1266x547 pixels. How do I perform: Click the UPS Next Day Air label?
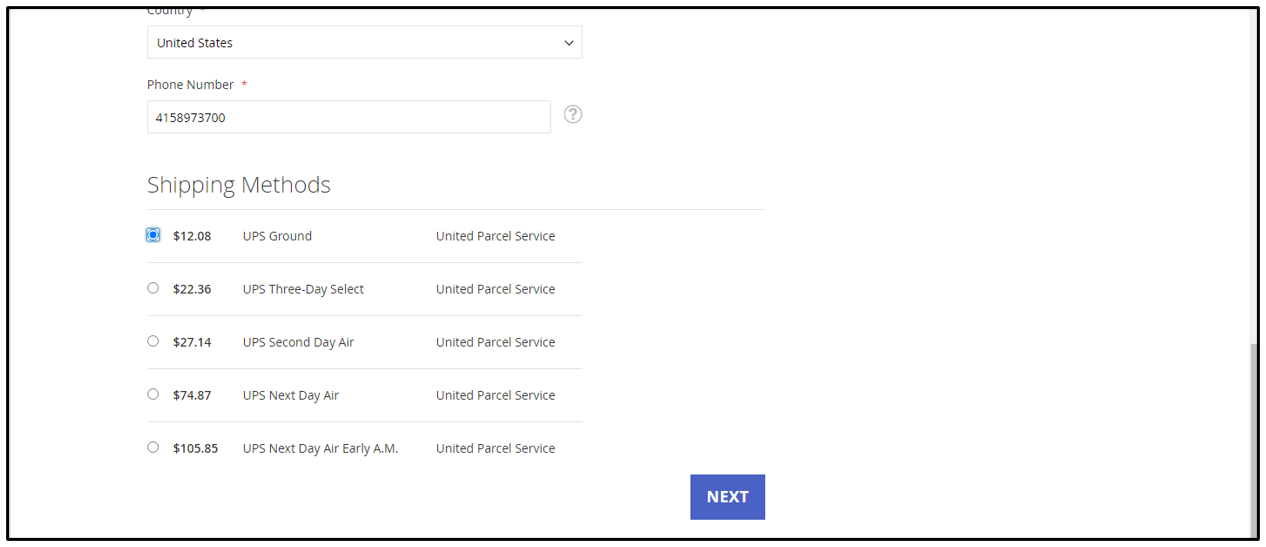tap(290, 395)
